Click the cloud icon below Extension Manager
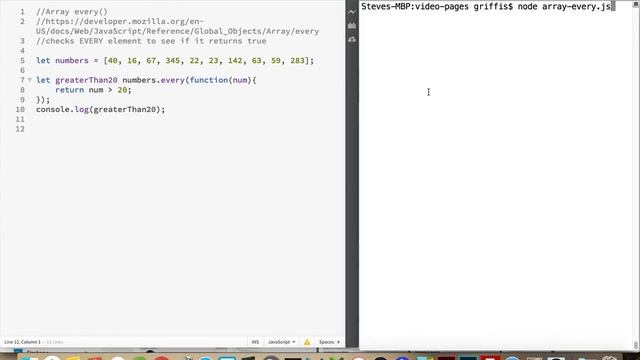Screen dimensions: 640x360 (352, 40)
